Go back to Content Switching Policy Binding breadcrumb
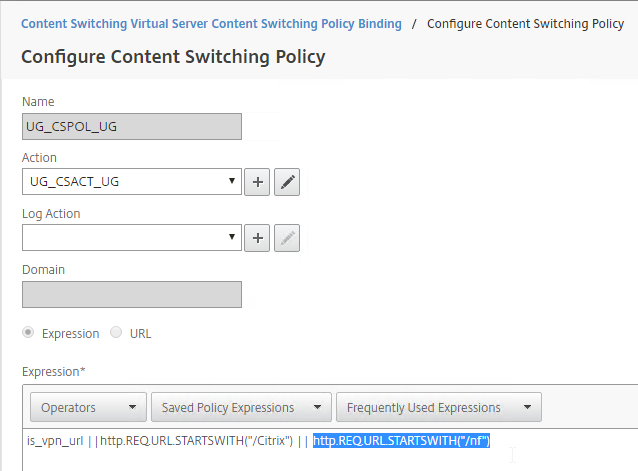The image size is (638, 471). 211,24
